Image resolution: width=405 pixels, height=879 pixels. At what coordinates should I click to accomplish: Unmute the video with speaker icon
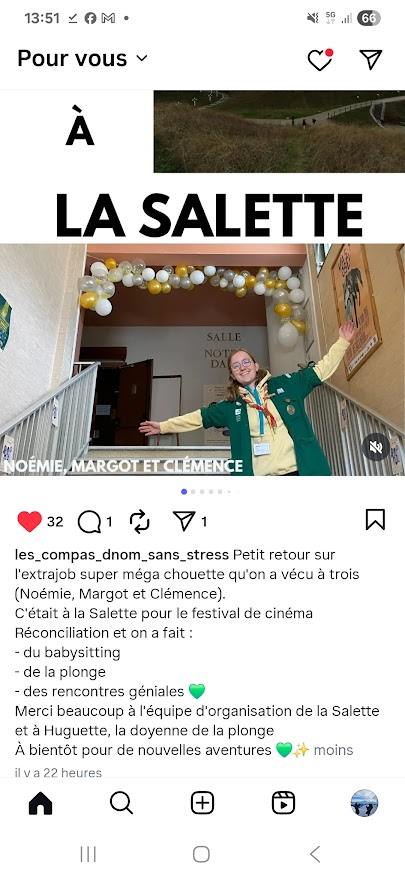point(376,447)
